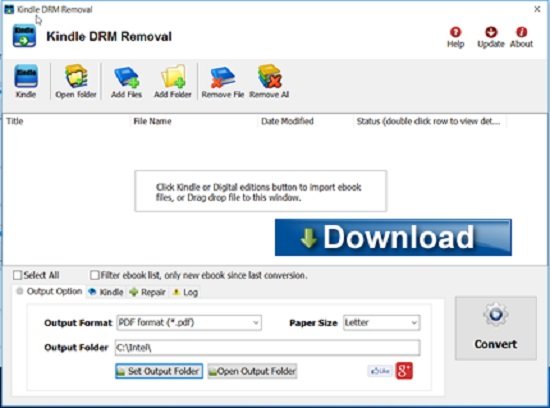Toggle Filter ebook list checkbox
Image resolution: width=550 pixels, height=408 pixels.
pos(94,275)
